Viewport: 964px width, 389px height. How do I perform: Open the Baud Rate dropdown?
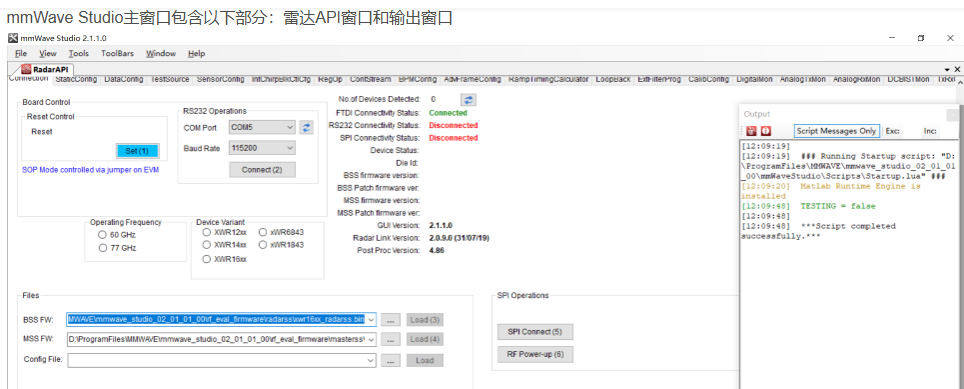tap(290, 148)
